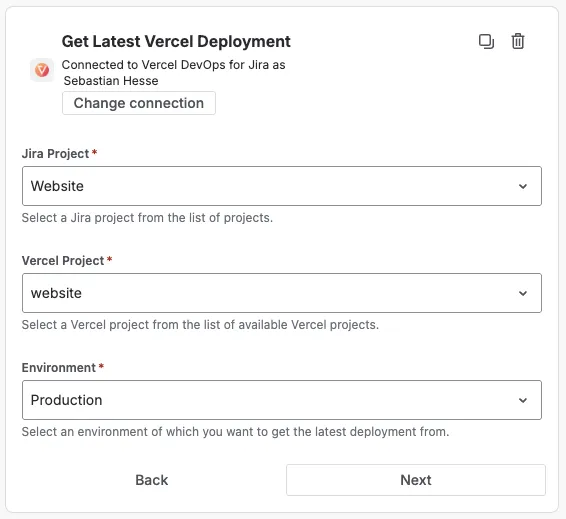
Task: Click the Jira Project field label
Action: tap(56, 153)
